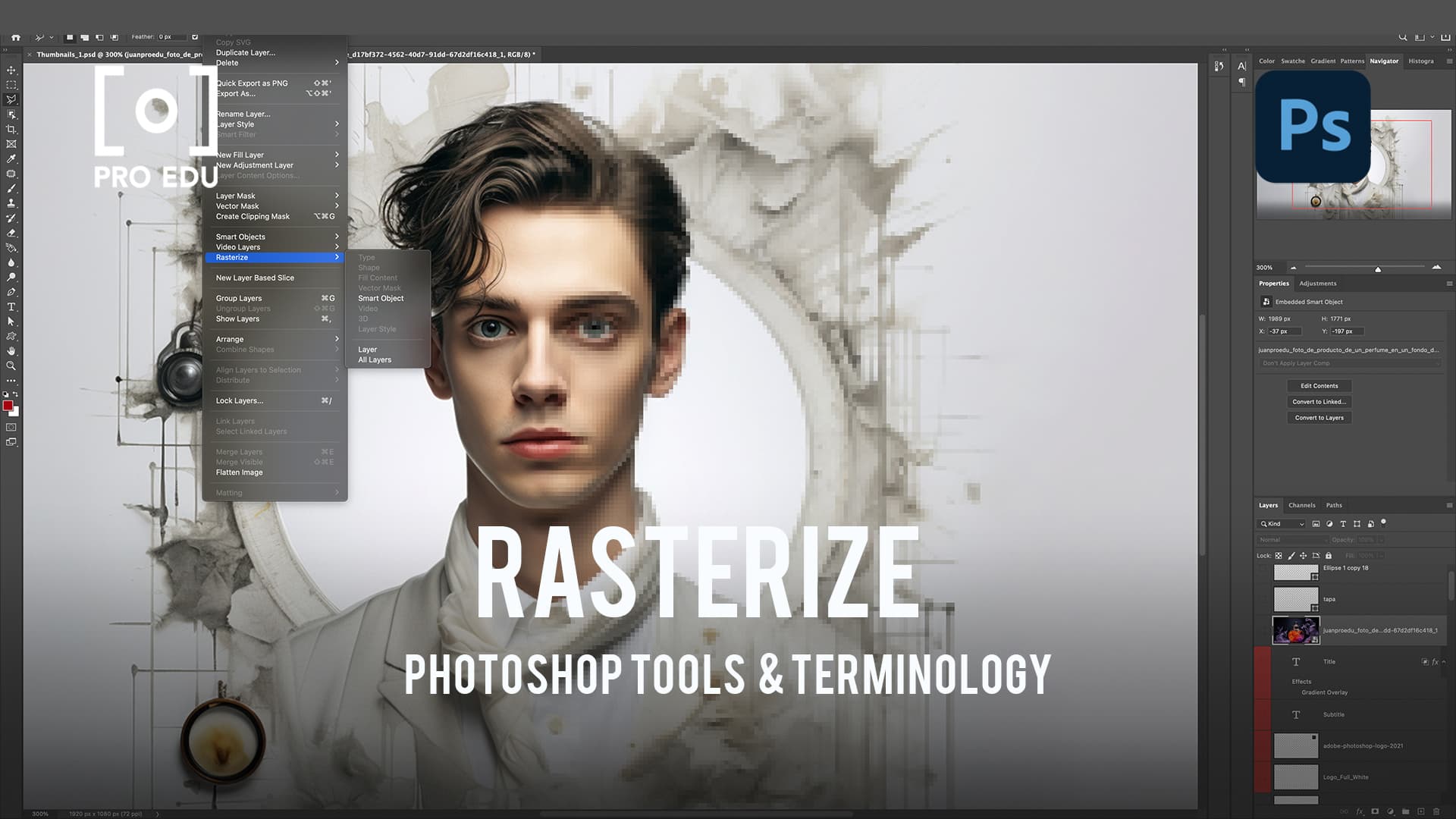Image resolution: width=1456 pixels, height=819 pixels.
Task: Click the Add Layer Mask icon
Action: [1375, 811]
